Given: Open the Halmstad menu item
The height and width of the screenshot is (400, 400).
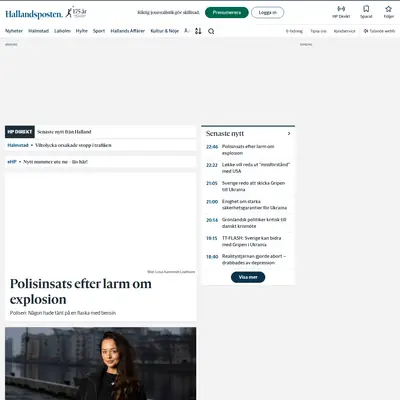Looking at the screenshot, I should click(38, 31).
